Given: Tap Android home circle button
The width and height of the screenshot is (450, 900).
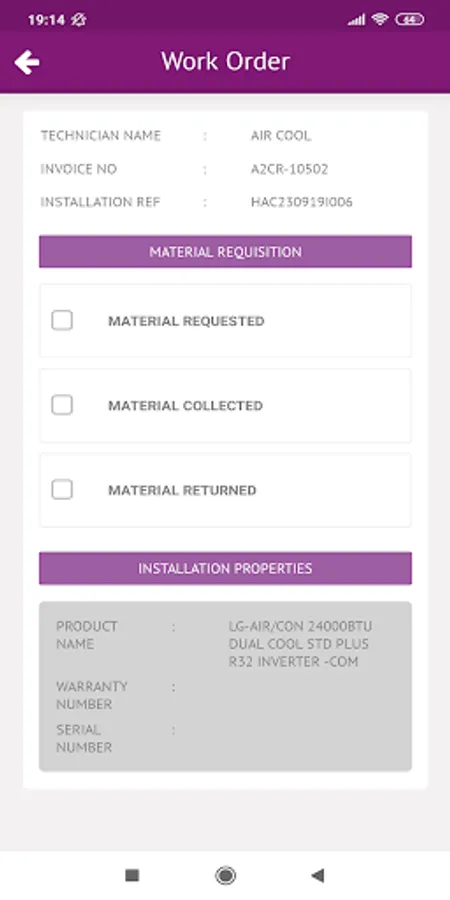Looking at the screenshot, I should coord(225,875).
